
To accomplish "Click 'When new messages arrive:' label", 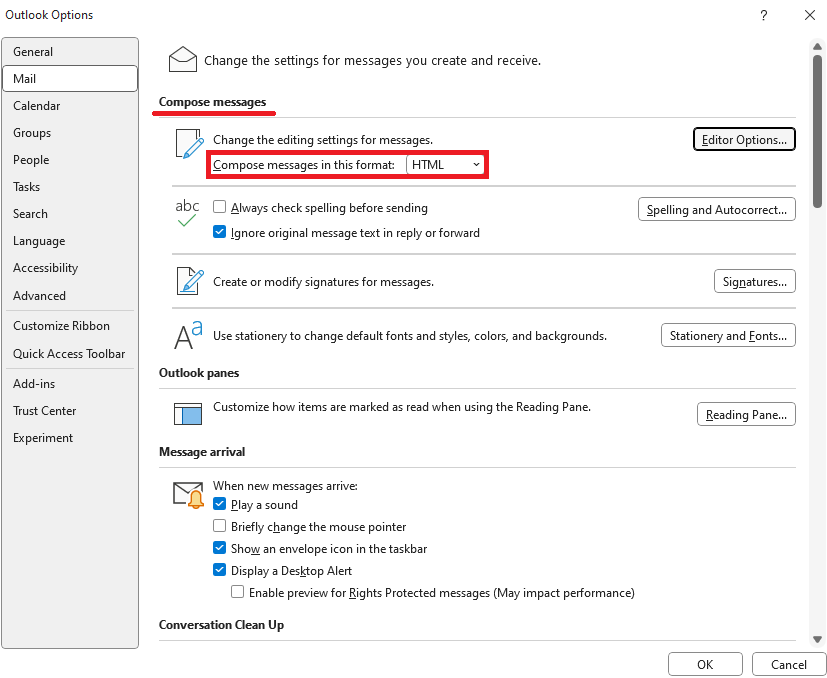I will pos(285,485).
